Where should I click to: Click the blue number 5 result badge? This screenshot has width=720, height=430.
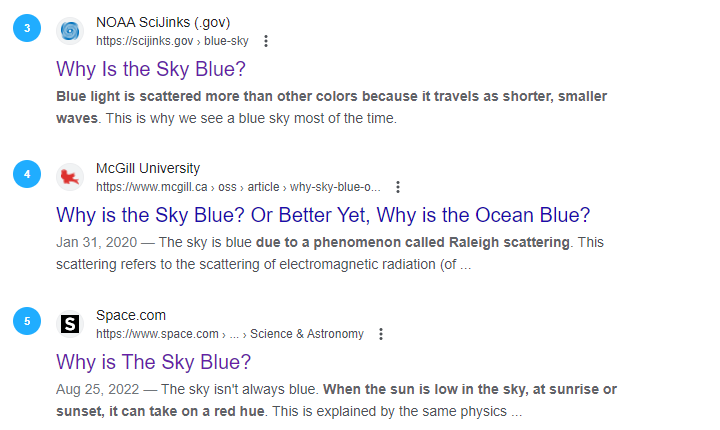[27, 321]
